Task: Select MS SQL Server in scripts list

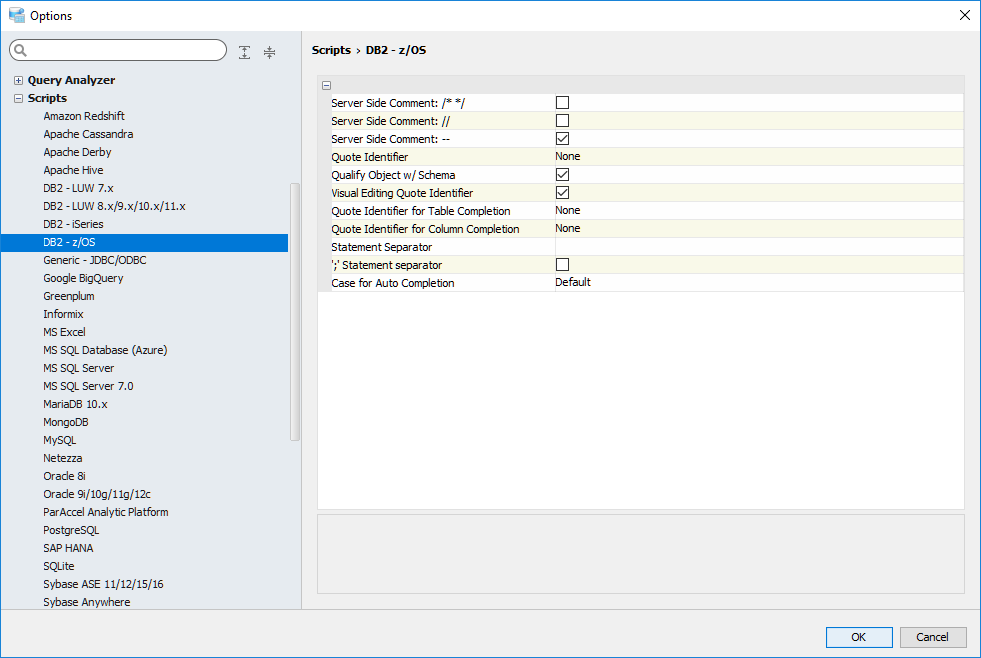Action: (x=79, y=368)
